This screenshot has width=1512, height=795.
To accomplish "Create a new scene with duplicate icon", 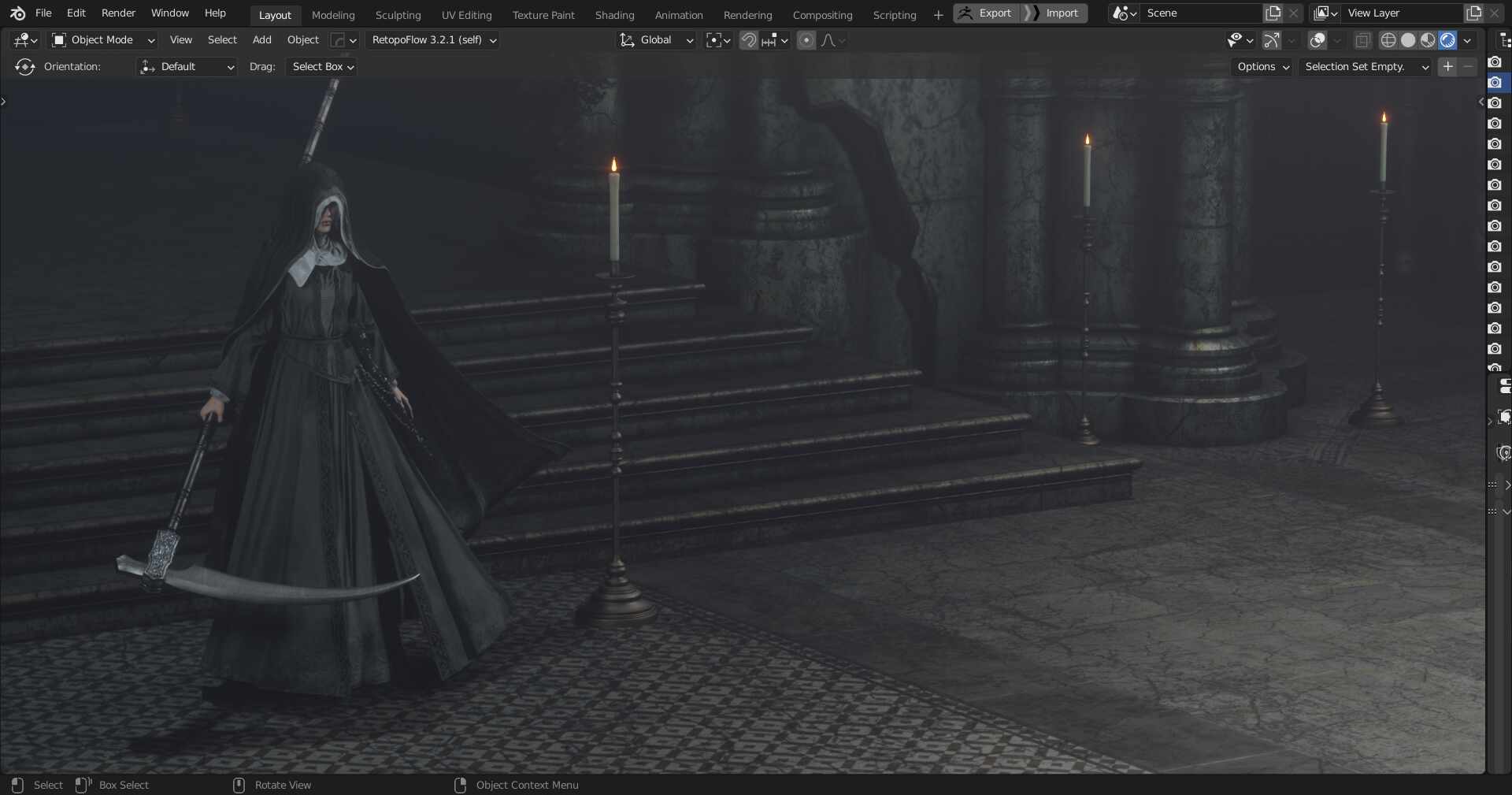I will point(1273,13).
